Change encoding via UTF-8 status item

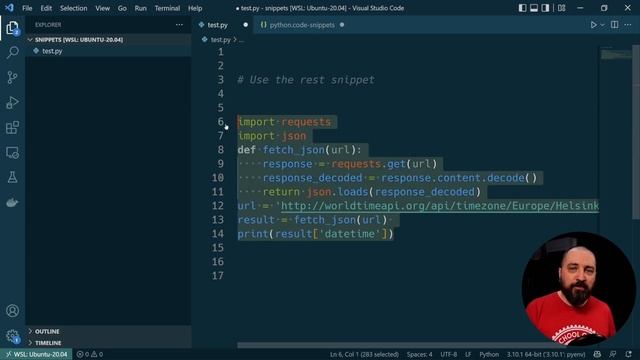point(449,354)
